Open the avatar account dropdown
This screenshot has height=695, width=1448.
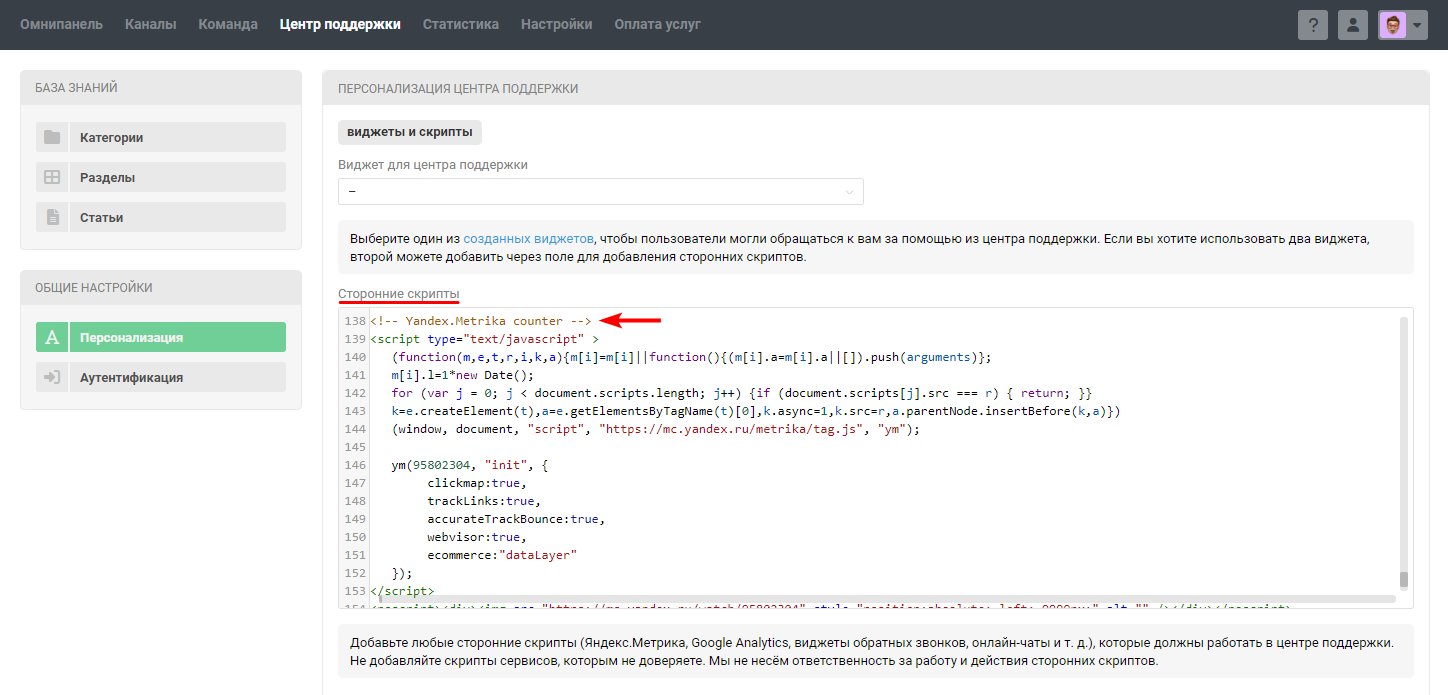pos(1403,25)
